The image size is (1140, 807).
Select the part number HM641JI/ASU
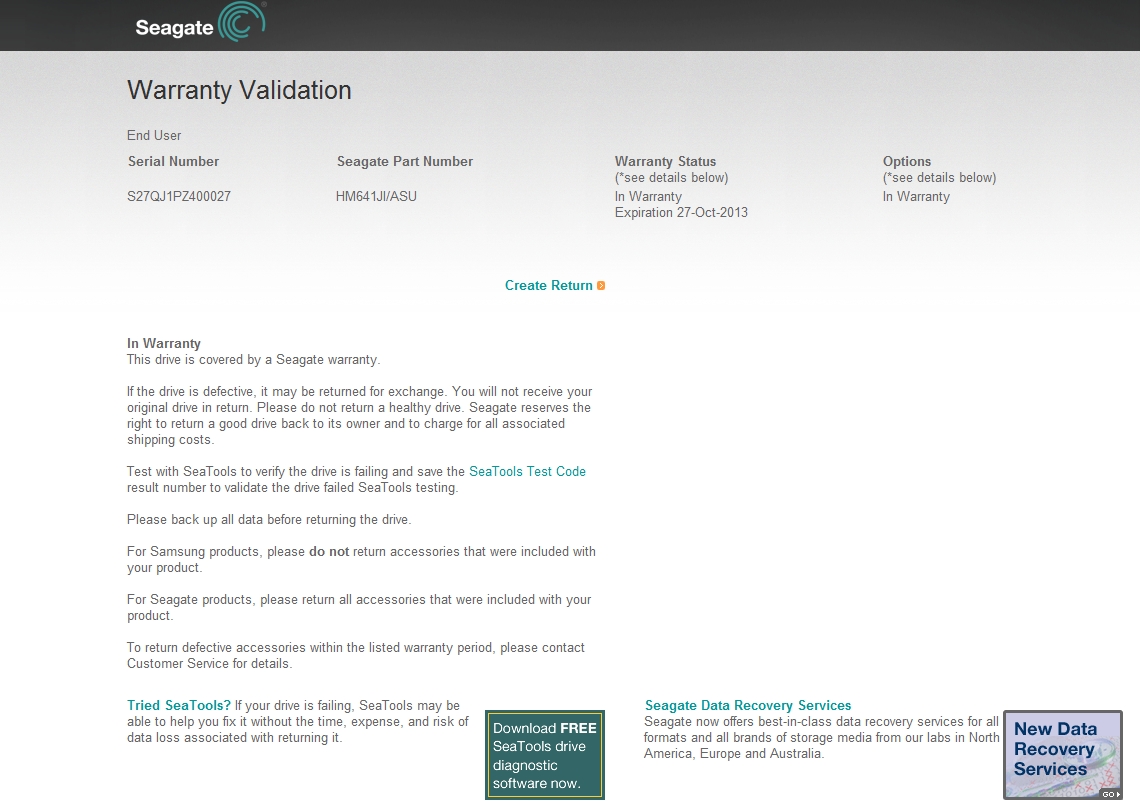click(376, 196)
